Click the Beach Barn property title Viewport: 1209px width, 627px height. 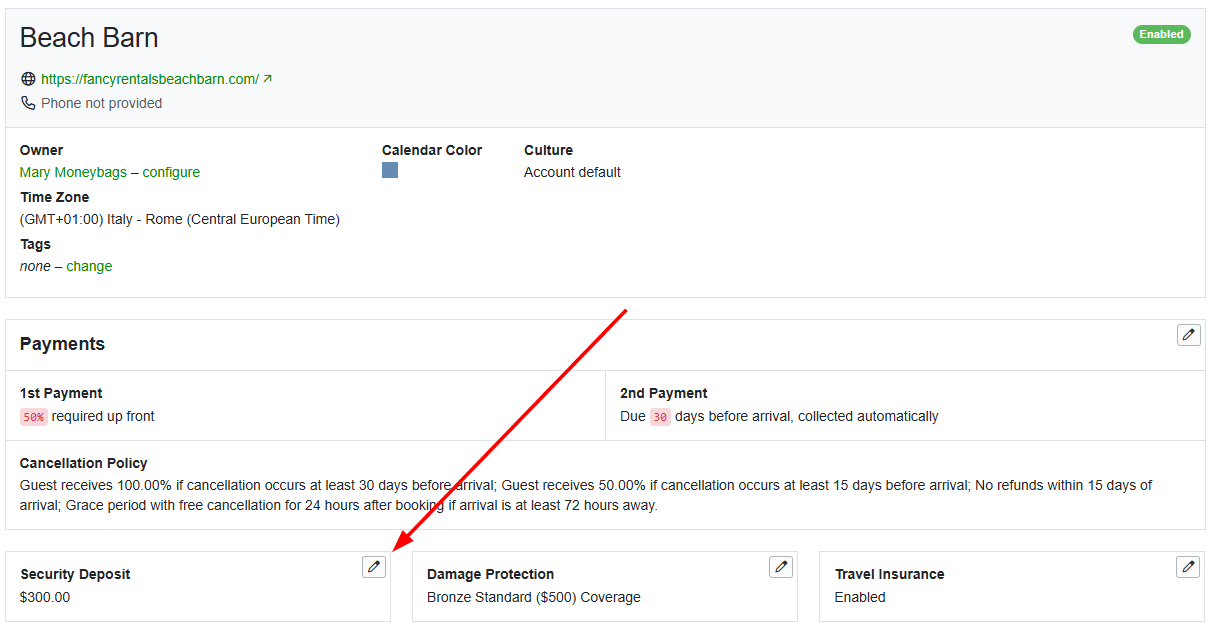[89, 37]
